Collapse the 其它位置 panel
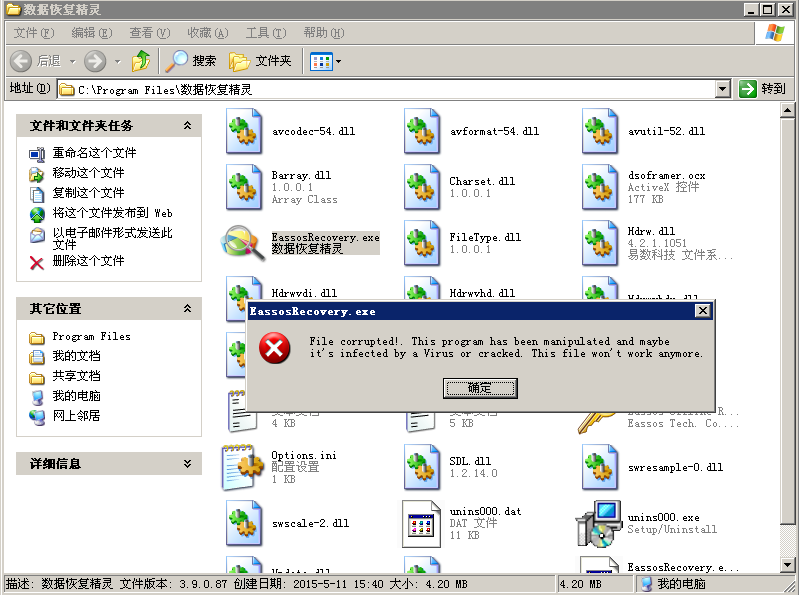The width and height of the screenshot is (799, 595). coord(188,308)
